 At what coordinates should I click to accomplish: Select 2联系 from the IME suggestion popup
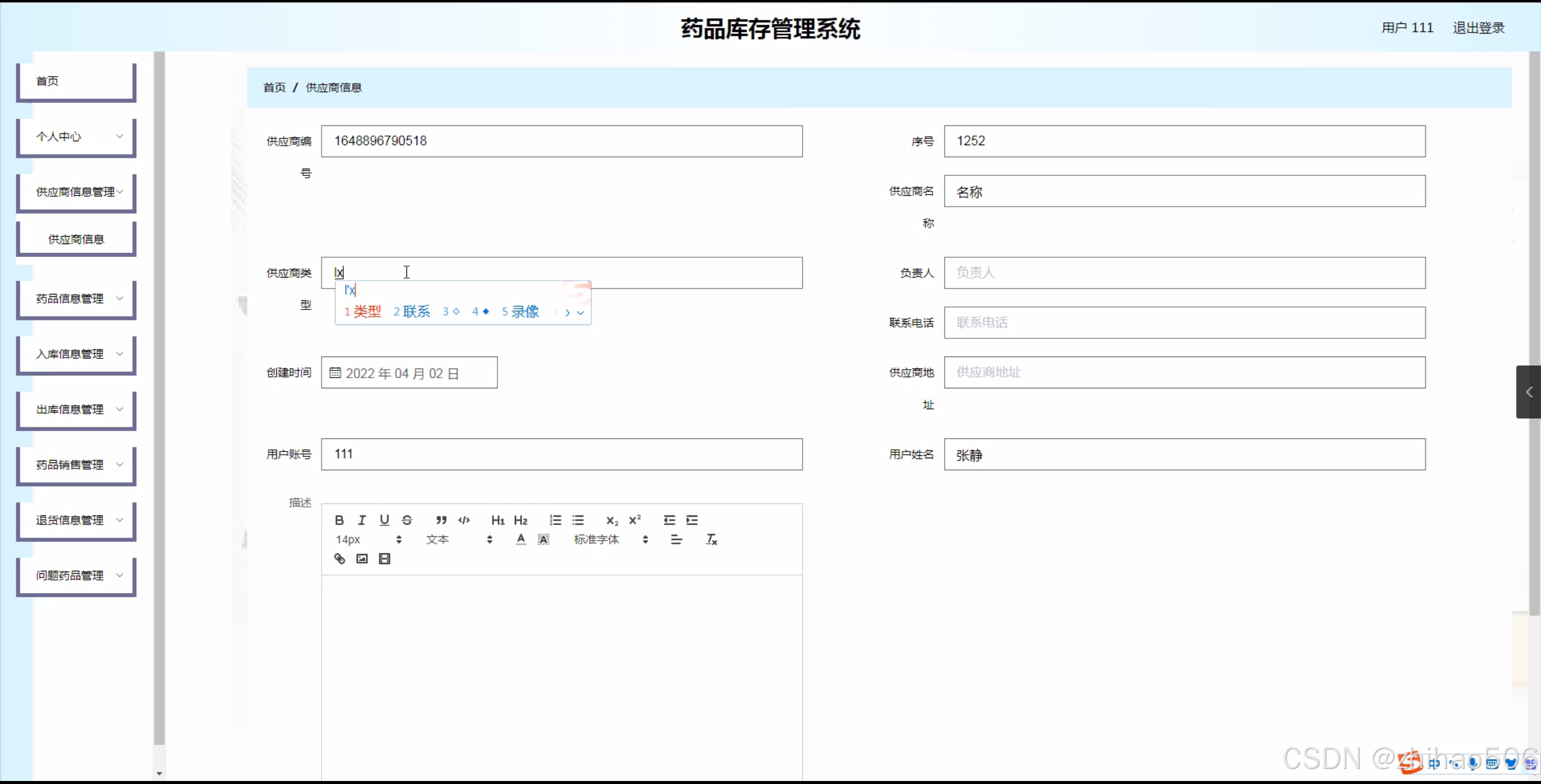click(x=412, y=311)
